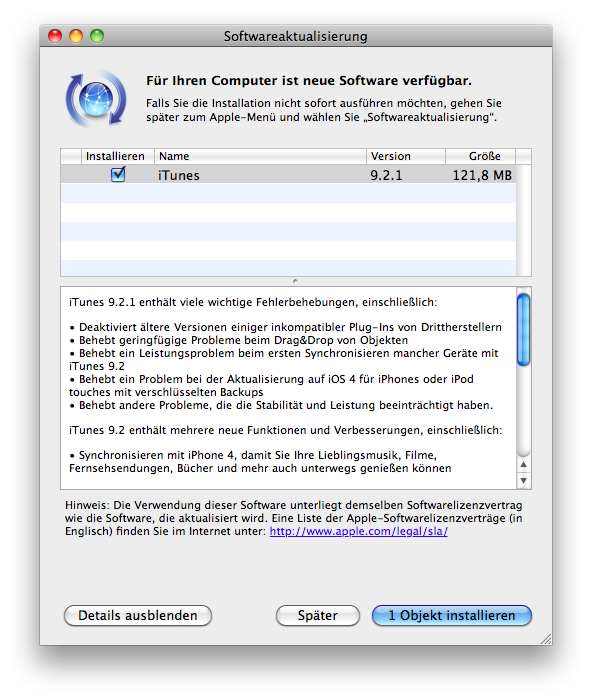Image resolution: width=592 pixels, height=700 pixels.
Task: Click version 9.2.1 cell
Action: pyautogui.click(x=386, y=175)
